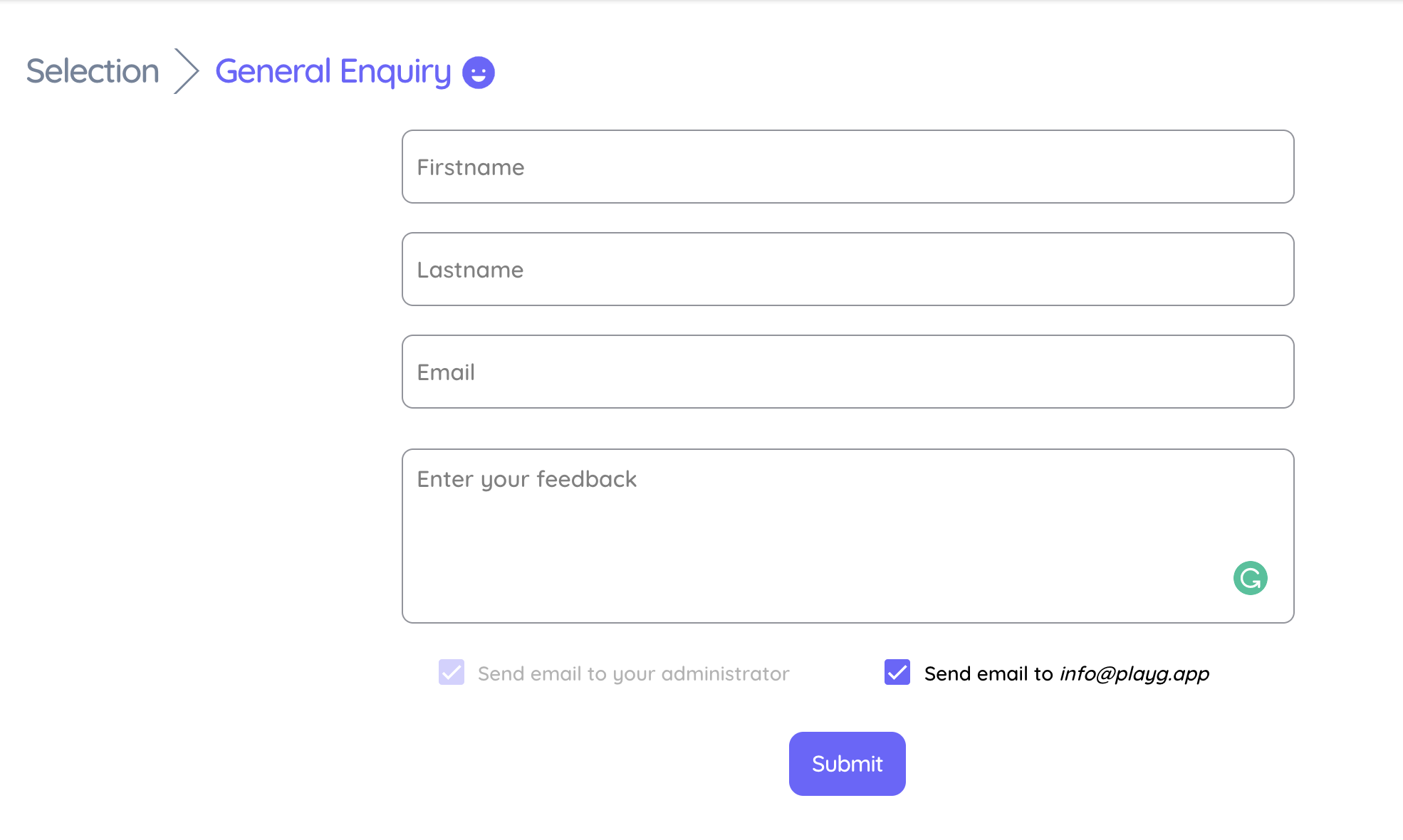The height and width of the screenshot is (840, 1403).
Task: Click the purple smiley face icon
Action: (x=479, y=73)
